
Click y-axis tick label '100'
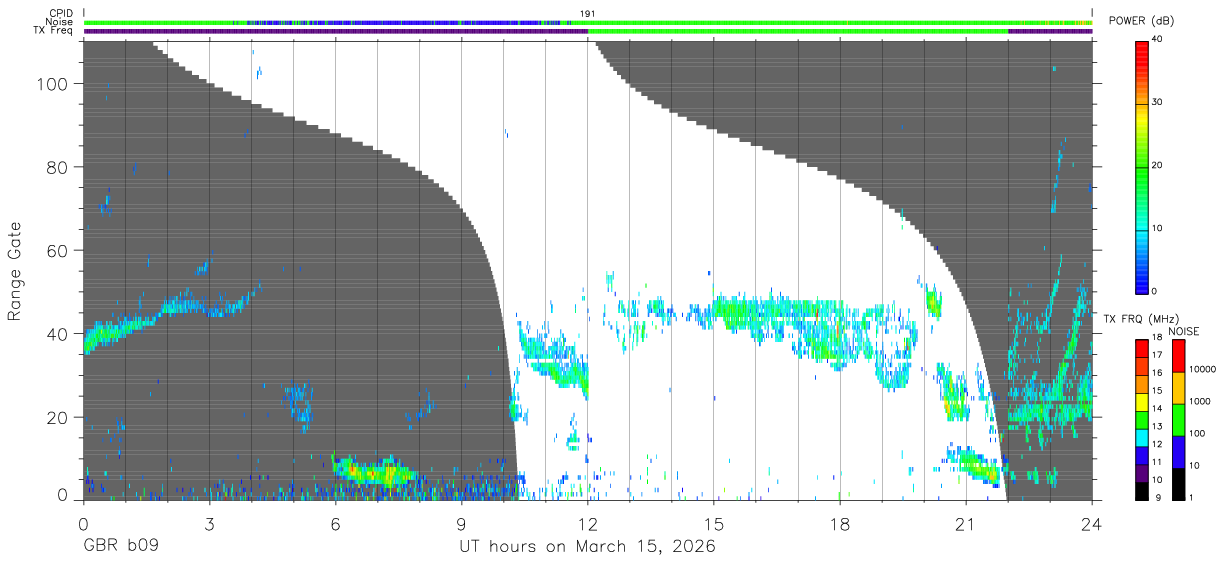(52, 85)
